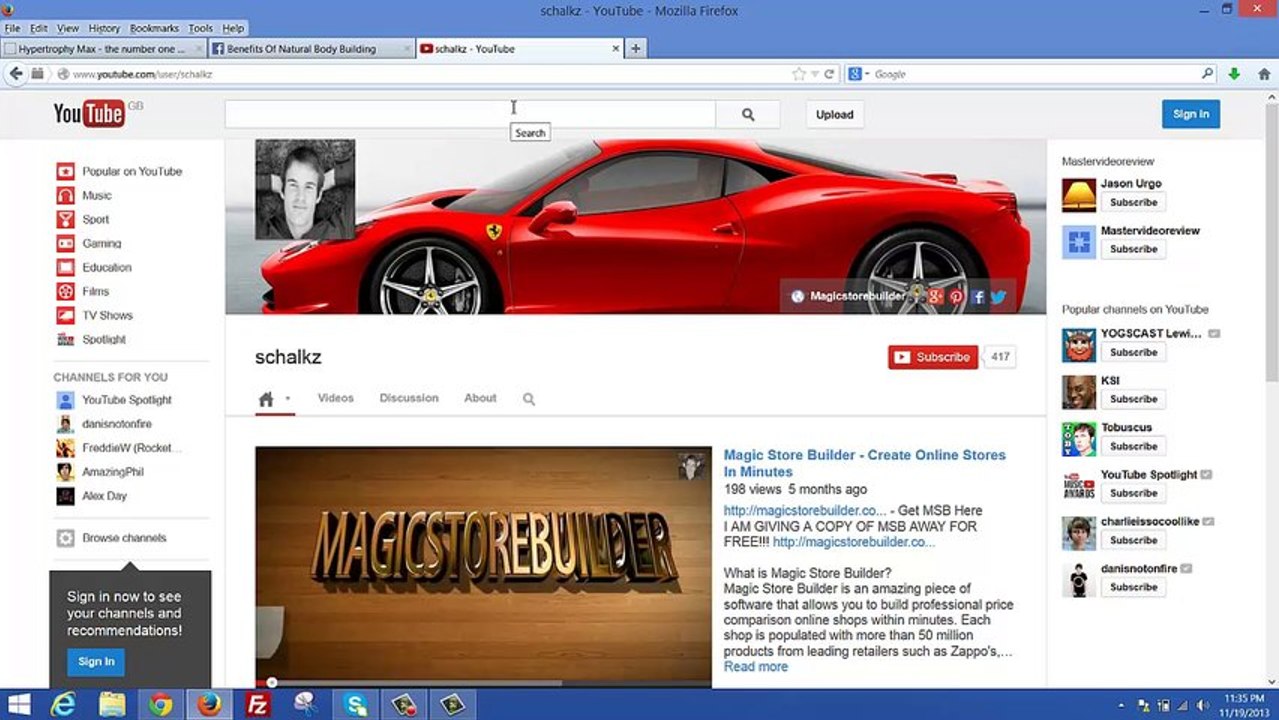Click Read more link in description
The image size is (1279, 720).
click(756, 667)
